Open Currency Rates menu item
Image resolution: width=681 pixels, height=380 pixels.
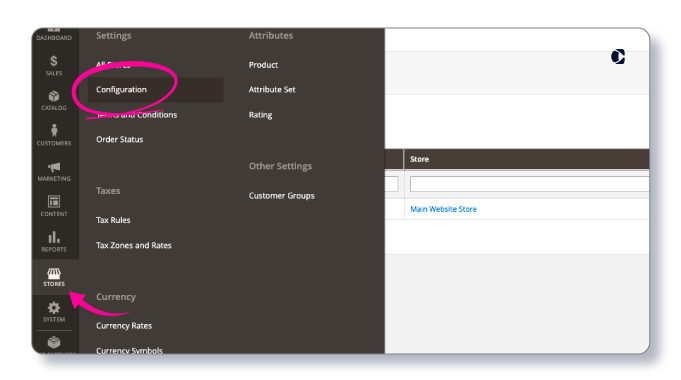[124, 326]
